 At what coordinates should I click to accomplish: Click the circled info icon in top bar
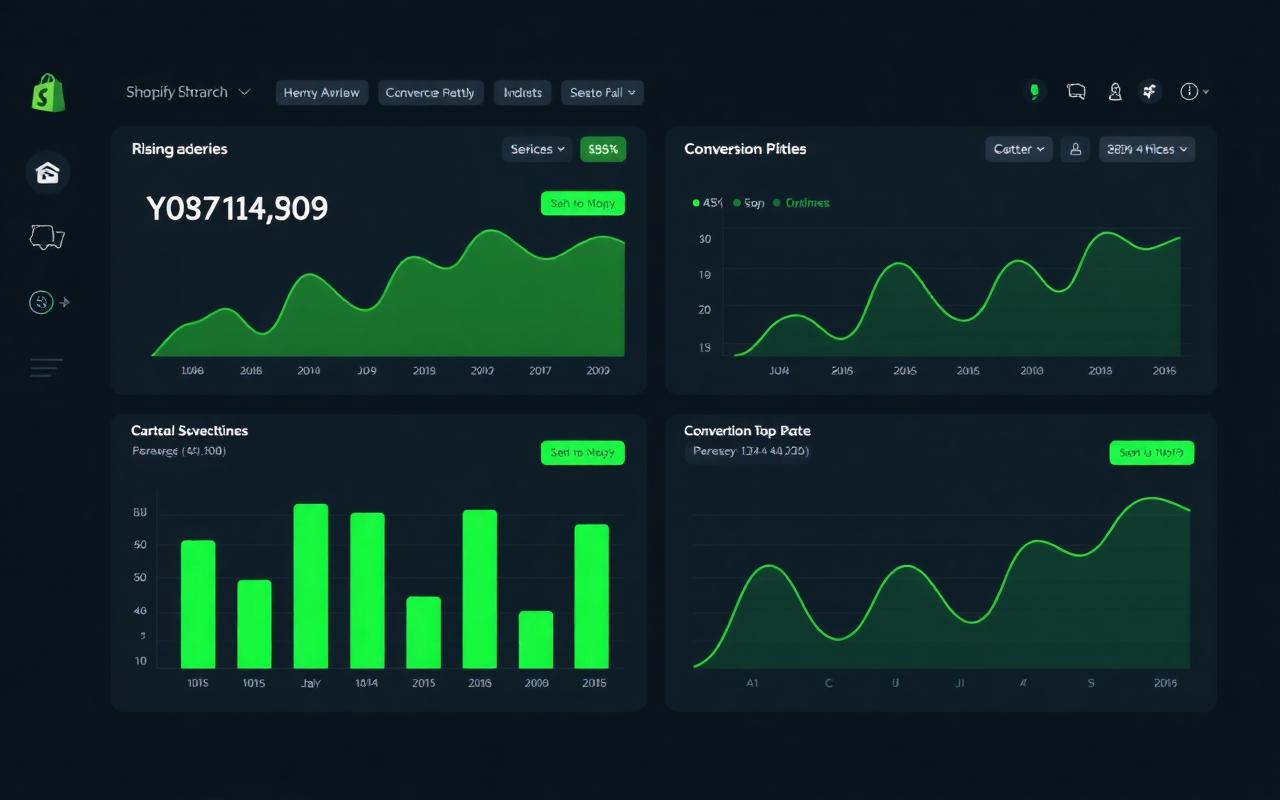(x=1188, y=92)
